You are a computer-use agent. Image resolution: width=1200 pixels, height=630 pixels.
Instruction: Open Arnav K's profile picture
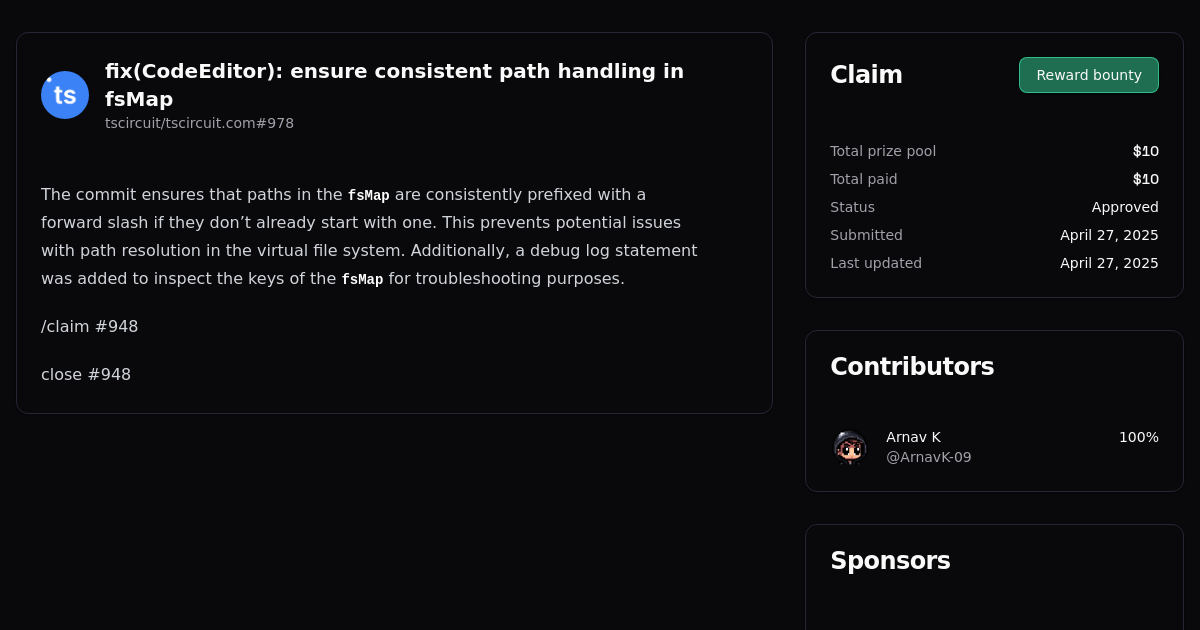[849, 447]
